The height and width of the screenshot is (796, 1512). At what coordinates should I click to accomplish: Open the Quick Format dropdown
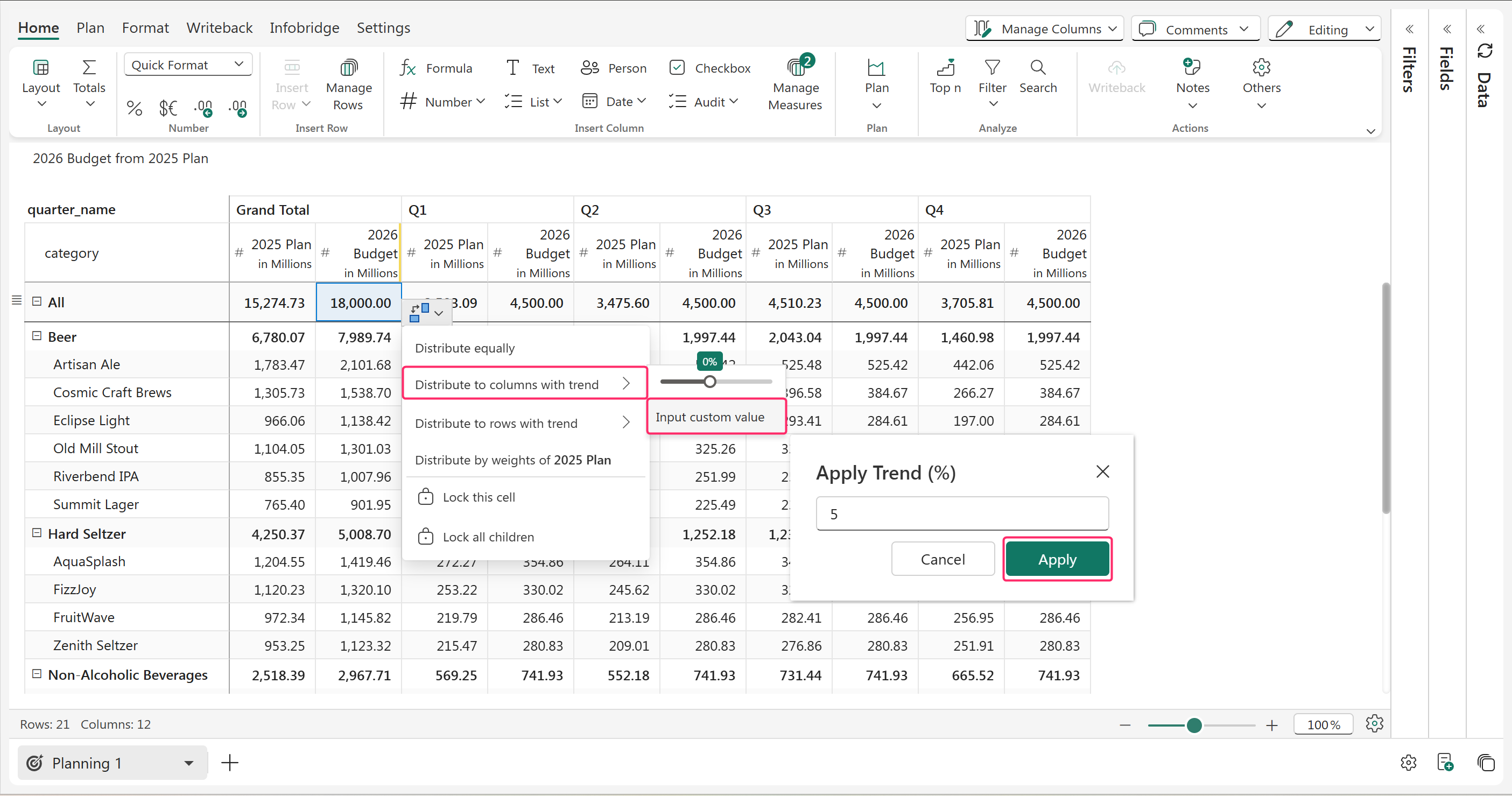[188, 65]
